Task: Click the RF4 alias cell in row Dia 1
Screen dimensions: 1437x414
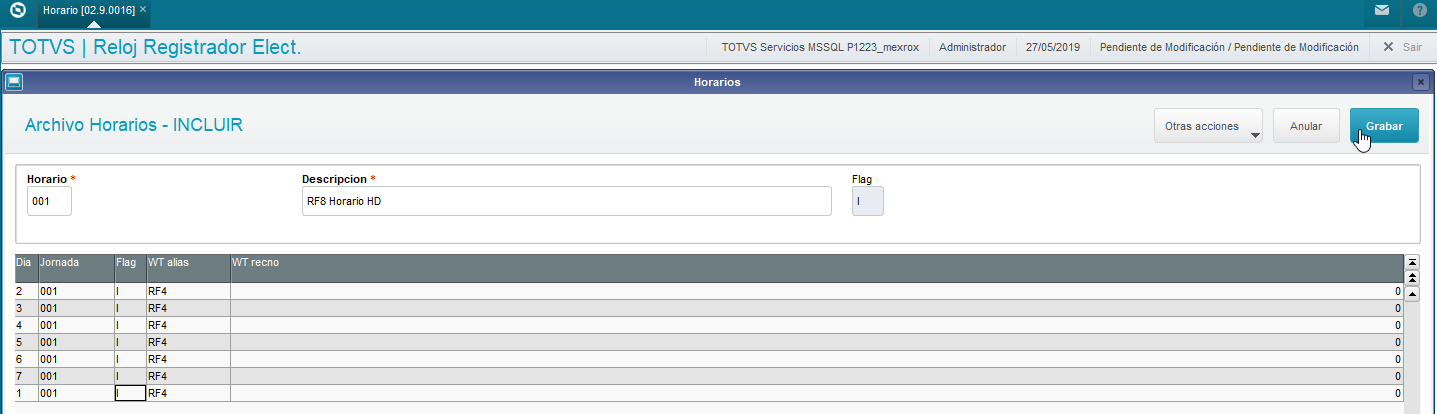Action: pos(189,394)
